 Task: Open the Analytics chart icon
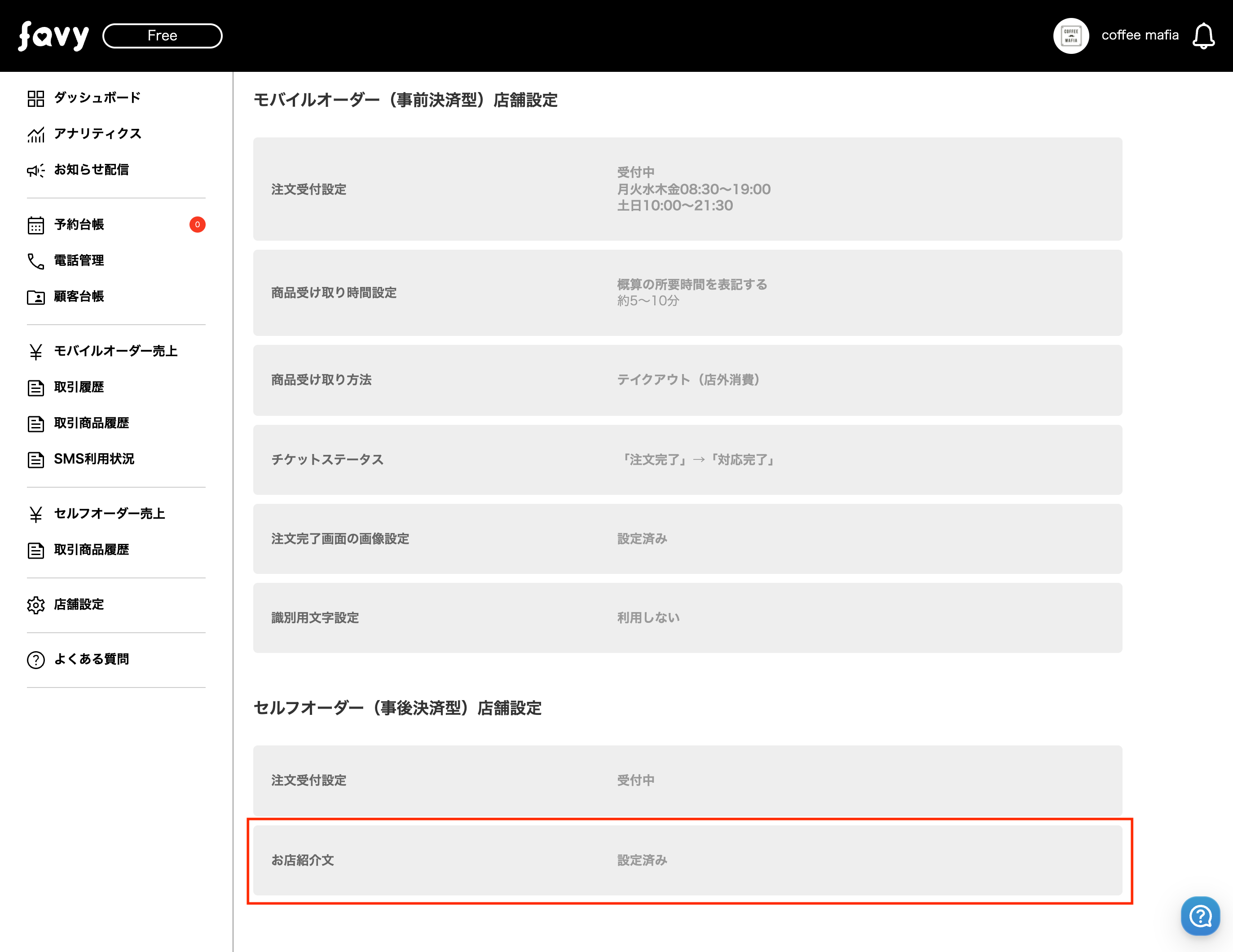coord(35,134)
